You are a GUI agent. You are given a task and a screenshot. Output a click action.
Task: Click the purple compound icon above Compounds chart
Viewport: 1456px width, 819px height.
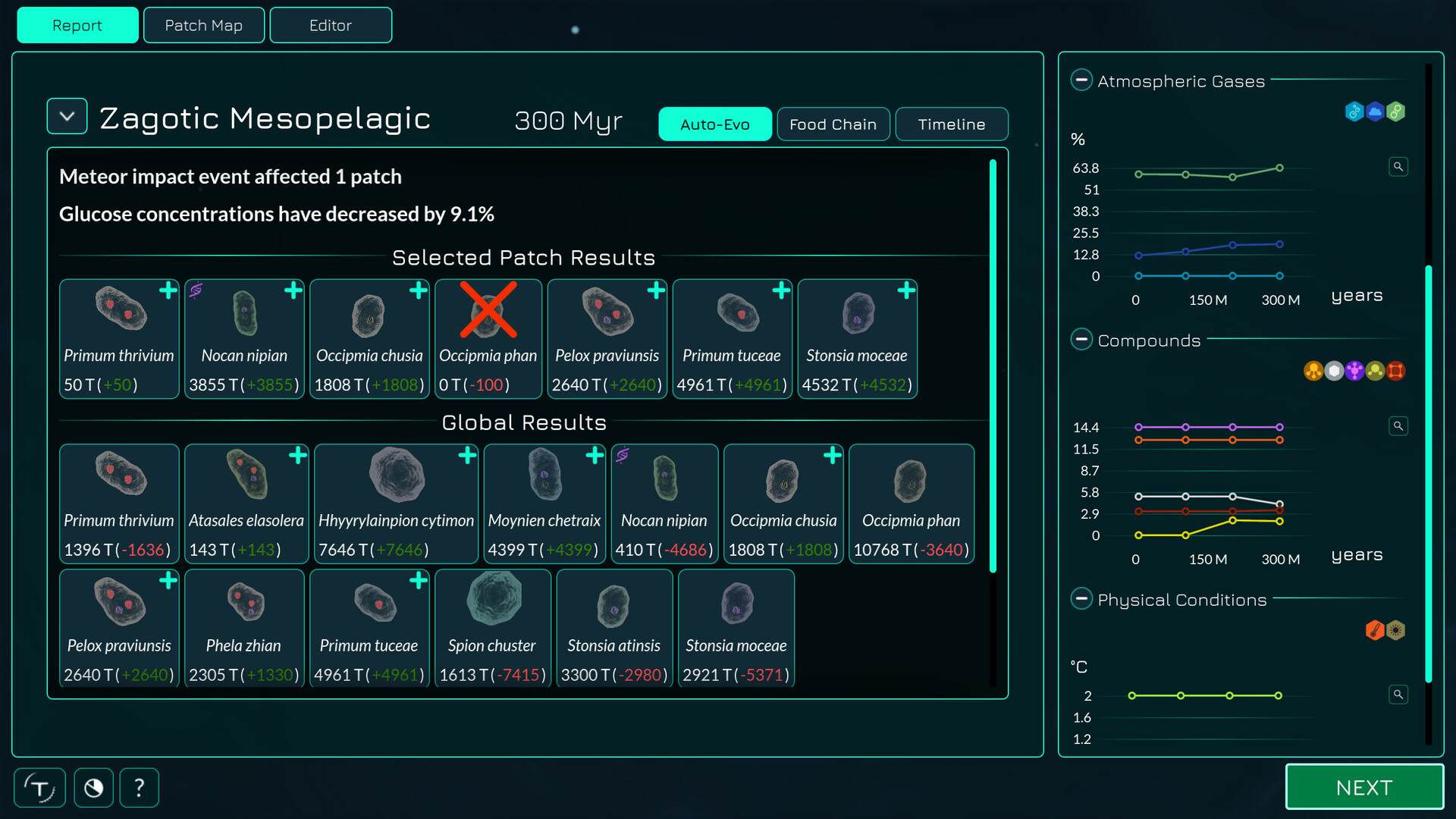1356,371
